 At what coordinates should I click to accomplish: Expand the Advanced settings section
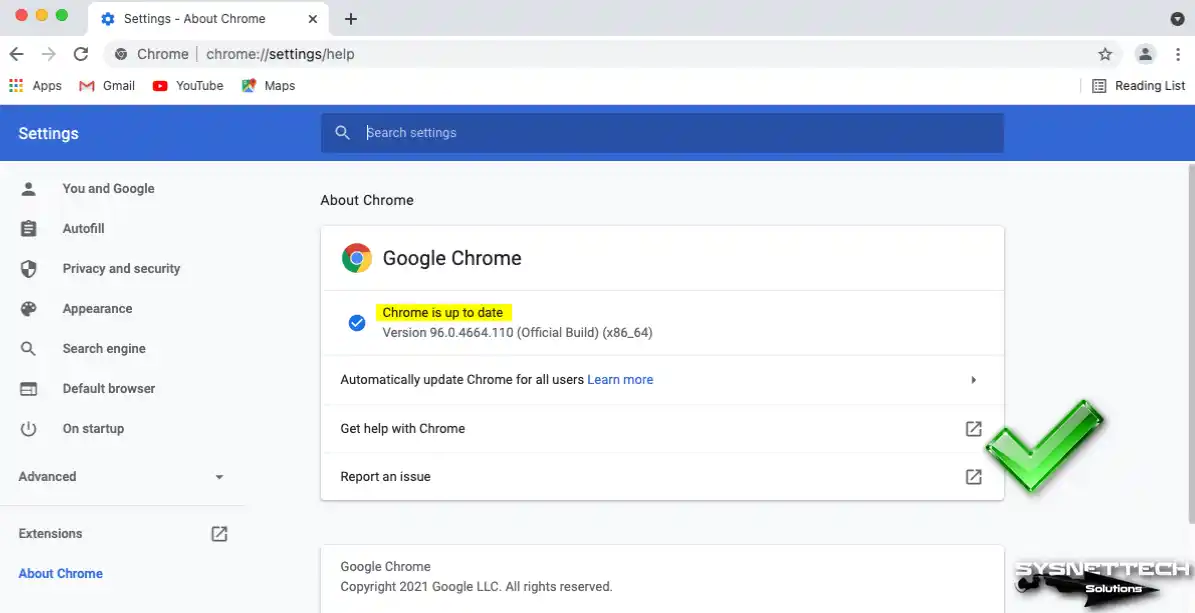(x=122, y=477)
